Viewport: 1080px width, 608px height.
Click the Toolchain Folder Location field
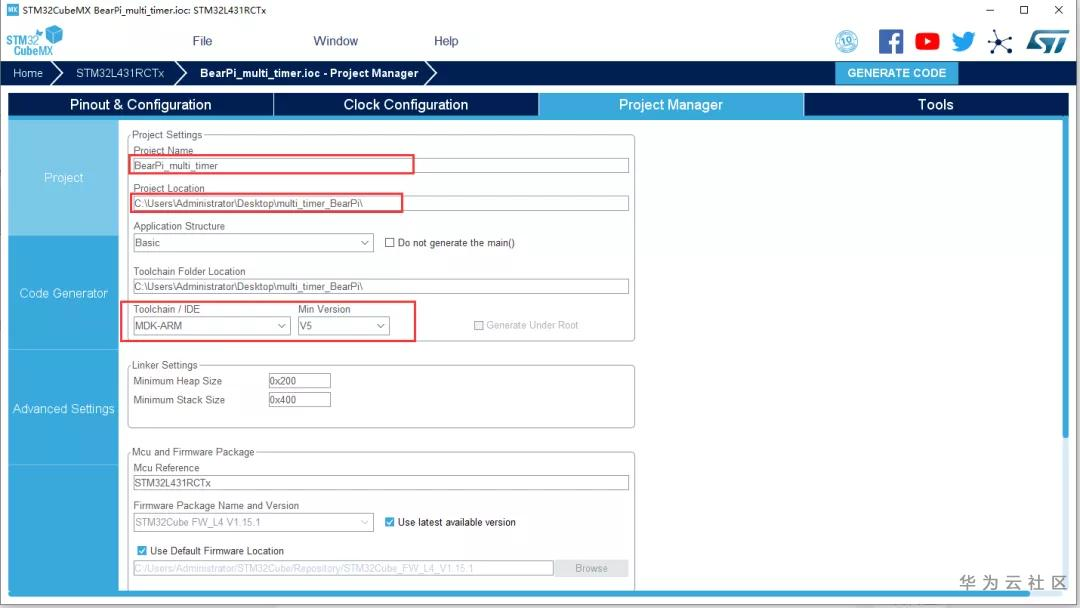(380, 286)
